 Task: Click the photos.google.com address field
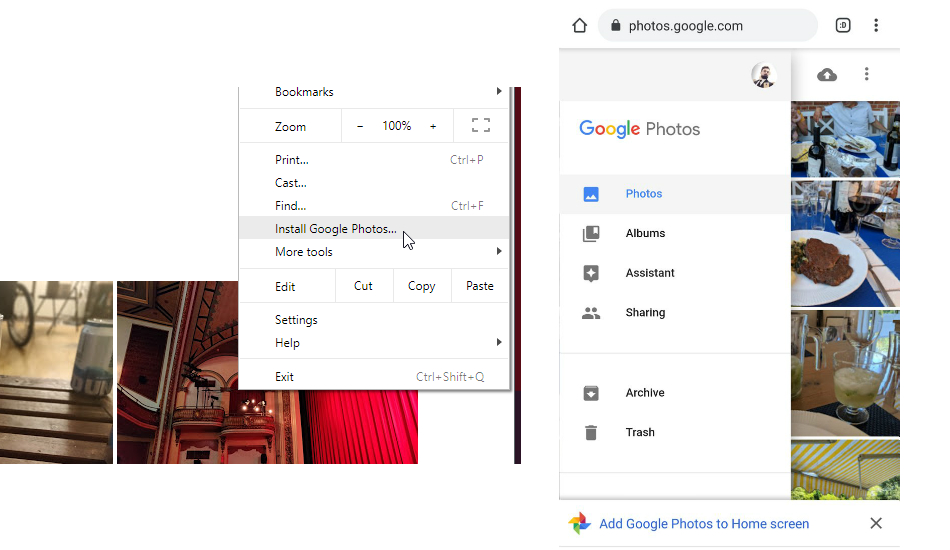[708, 25]
